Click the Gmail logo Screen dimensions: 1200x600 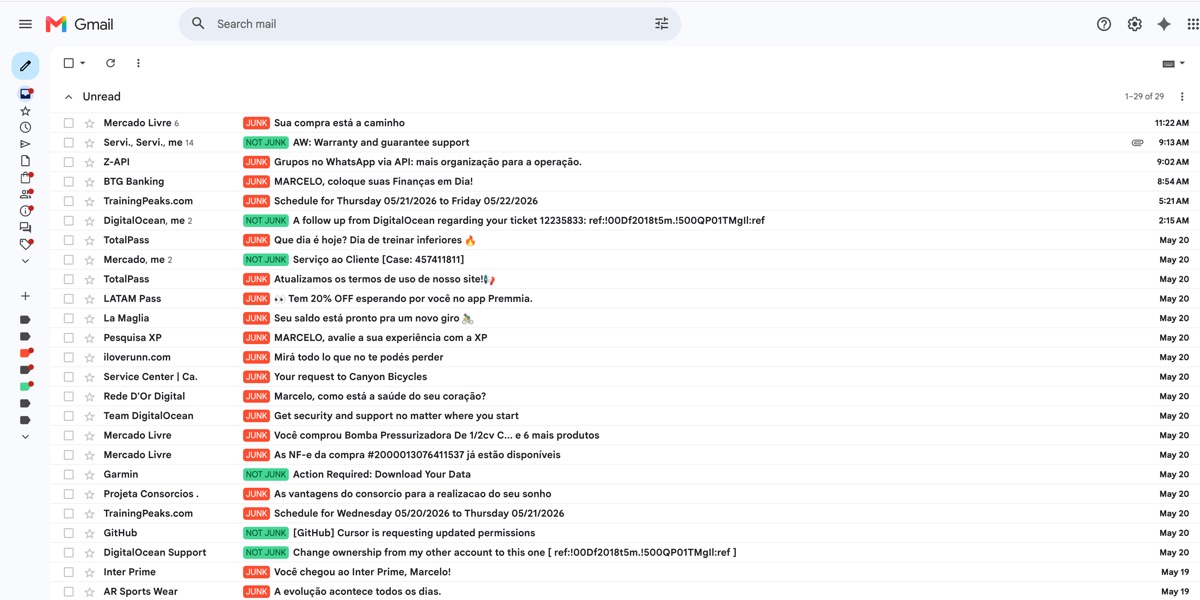[80, 24]
